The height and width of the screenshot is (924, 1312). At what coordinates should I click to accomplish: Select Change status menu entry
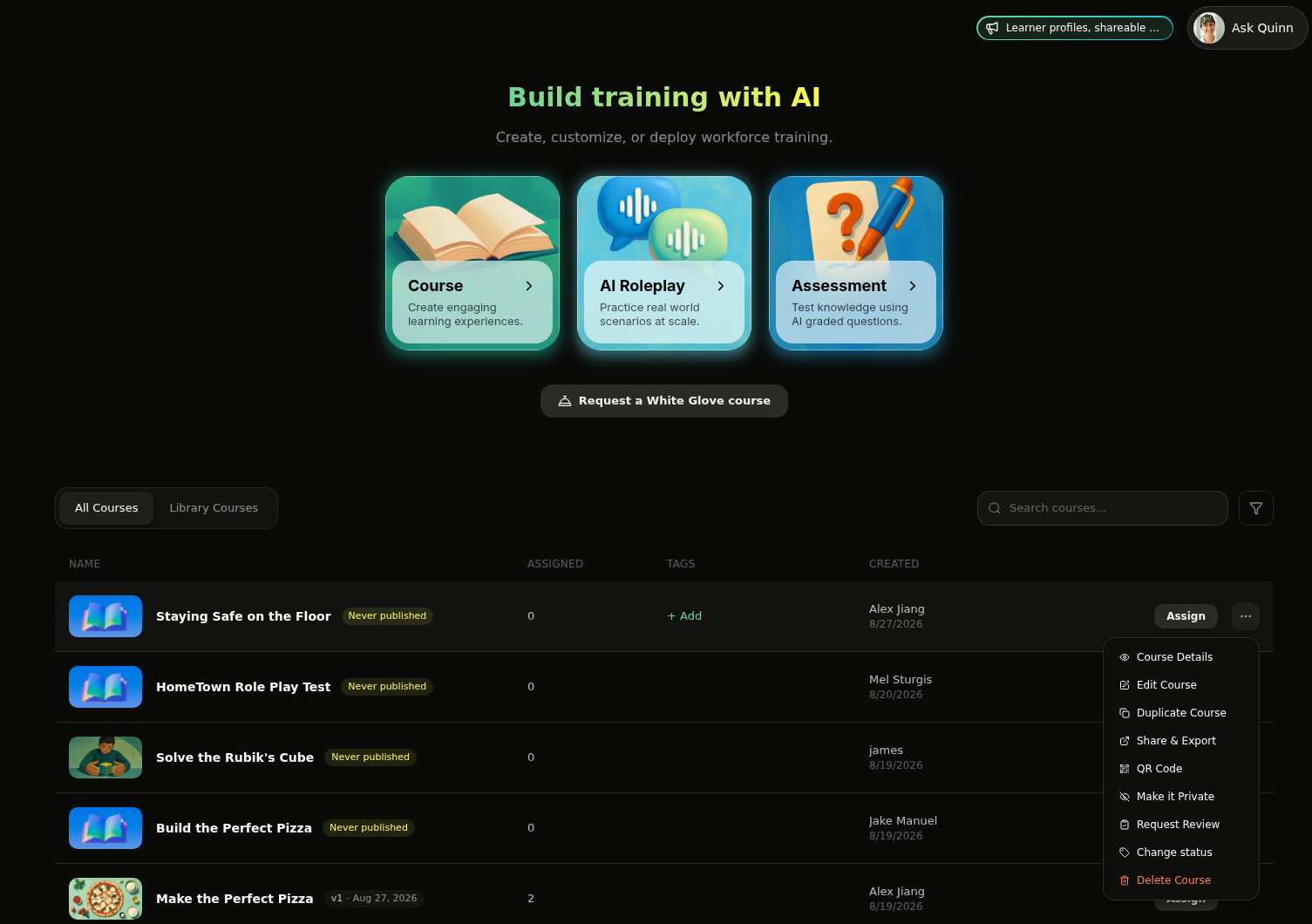1181,853
